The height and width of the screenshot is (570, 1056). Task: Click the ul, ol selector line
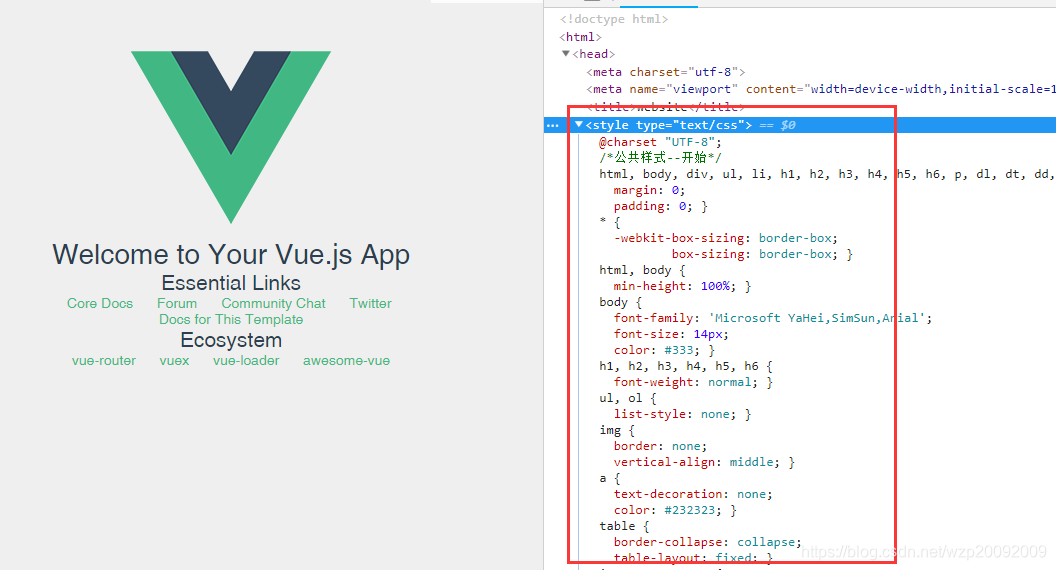point(627,398)
